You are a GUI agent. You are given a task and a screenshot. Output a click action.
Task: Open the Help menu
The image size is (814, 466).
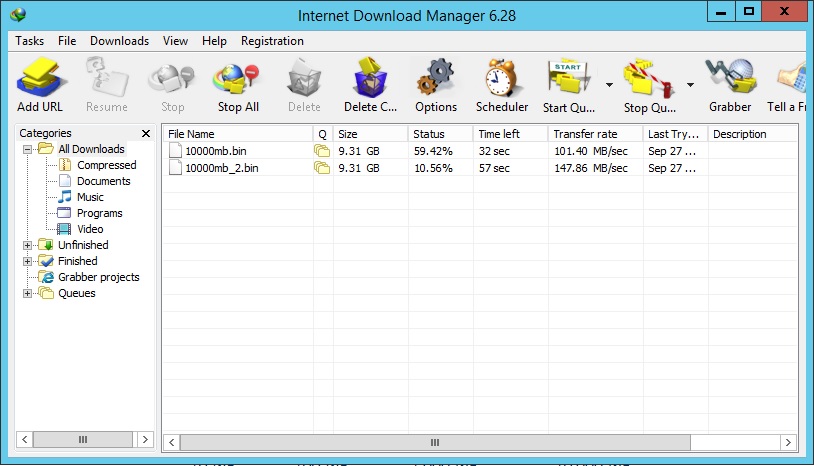tap(214, 41)
